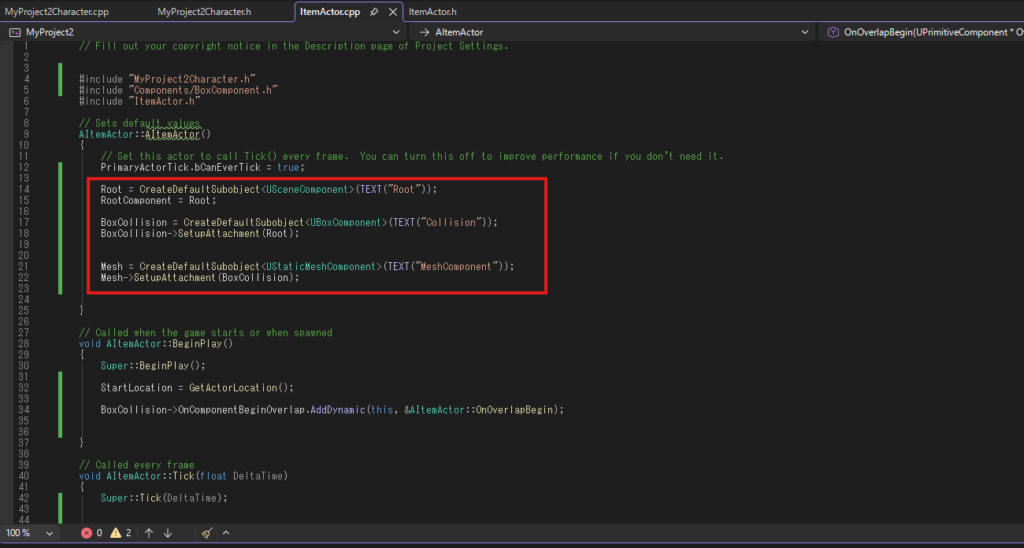
Task: Run code cleanup with the broom icon
Action: click(x=206, y=533)
